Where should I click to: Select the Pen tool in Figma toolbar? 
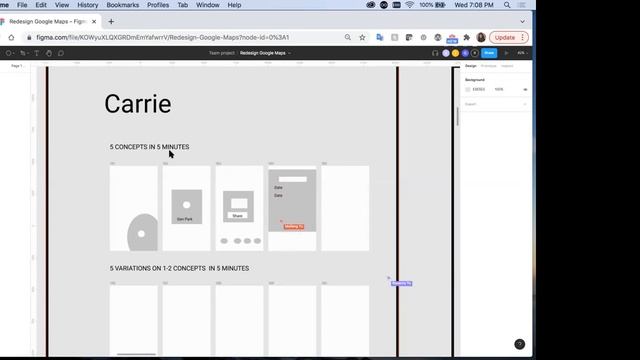pyautogui.click(x=22, y=53)
